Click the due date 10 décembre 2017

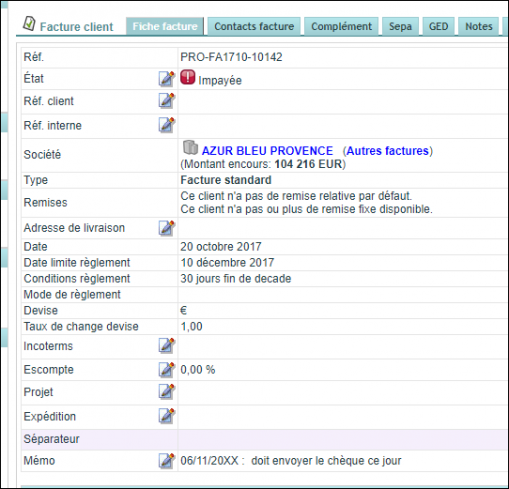(x=227, y=263)
